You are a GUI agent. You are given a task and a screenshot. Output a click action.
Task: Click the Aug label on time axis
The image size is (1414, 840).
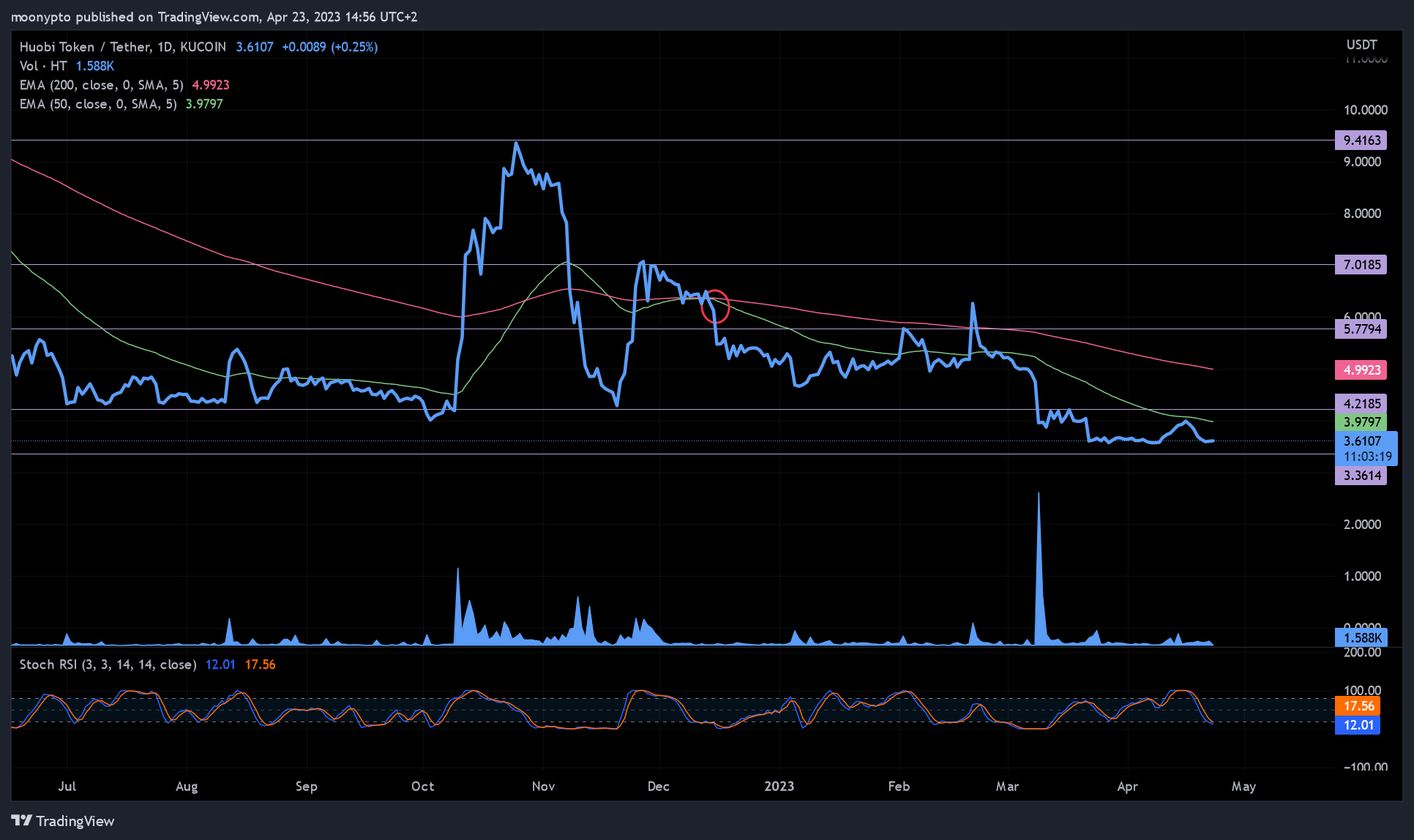point(187,786)
